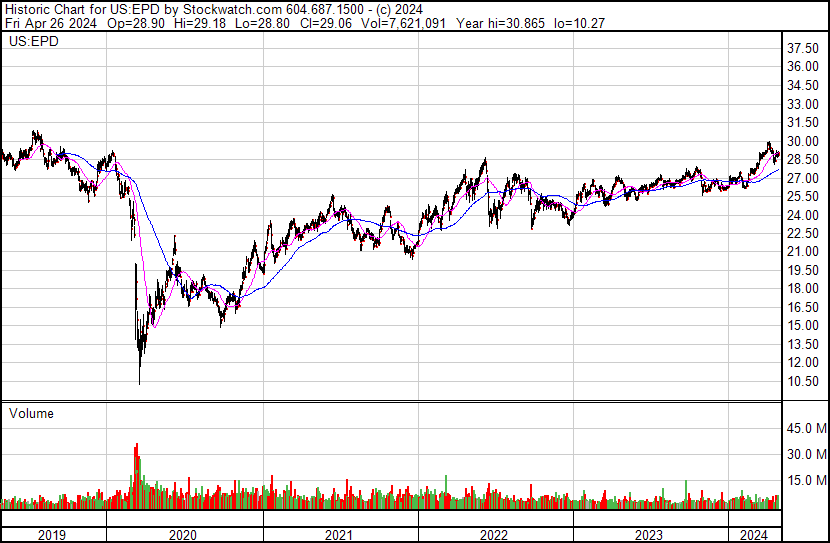Select the 2022 year label on the time axis

tap(495, 535)
